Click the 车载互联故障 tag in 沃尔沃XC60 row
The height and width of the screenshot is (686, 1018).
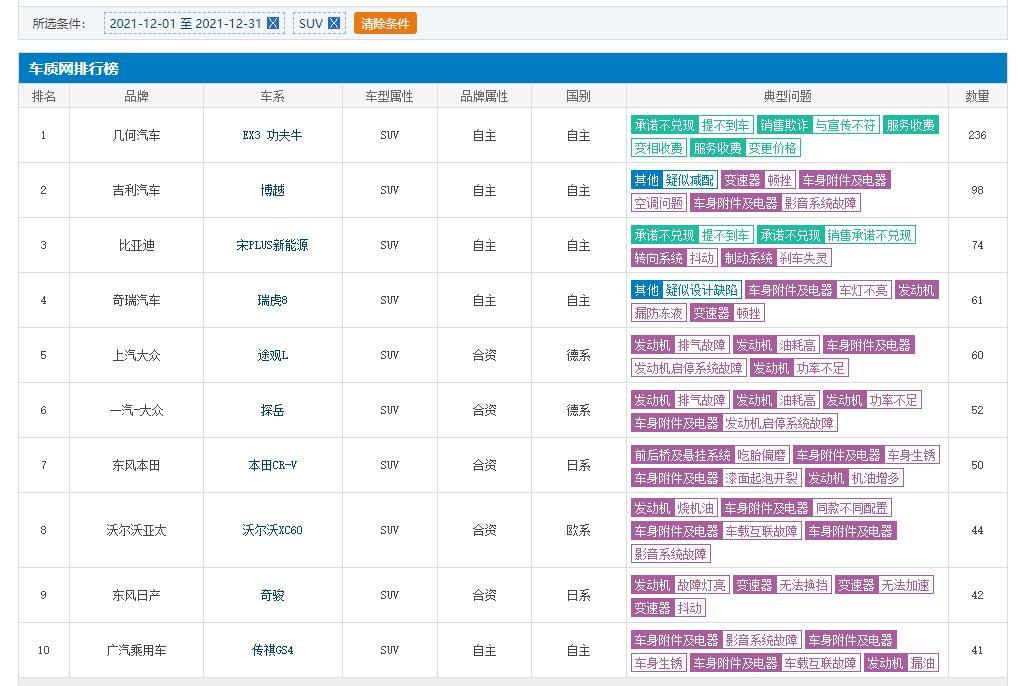pos(762,531)
